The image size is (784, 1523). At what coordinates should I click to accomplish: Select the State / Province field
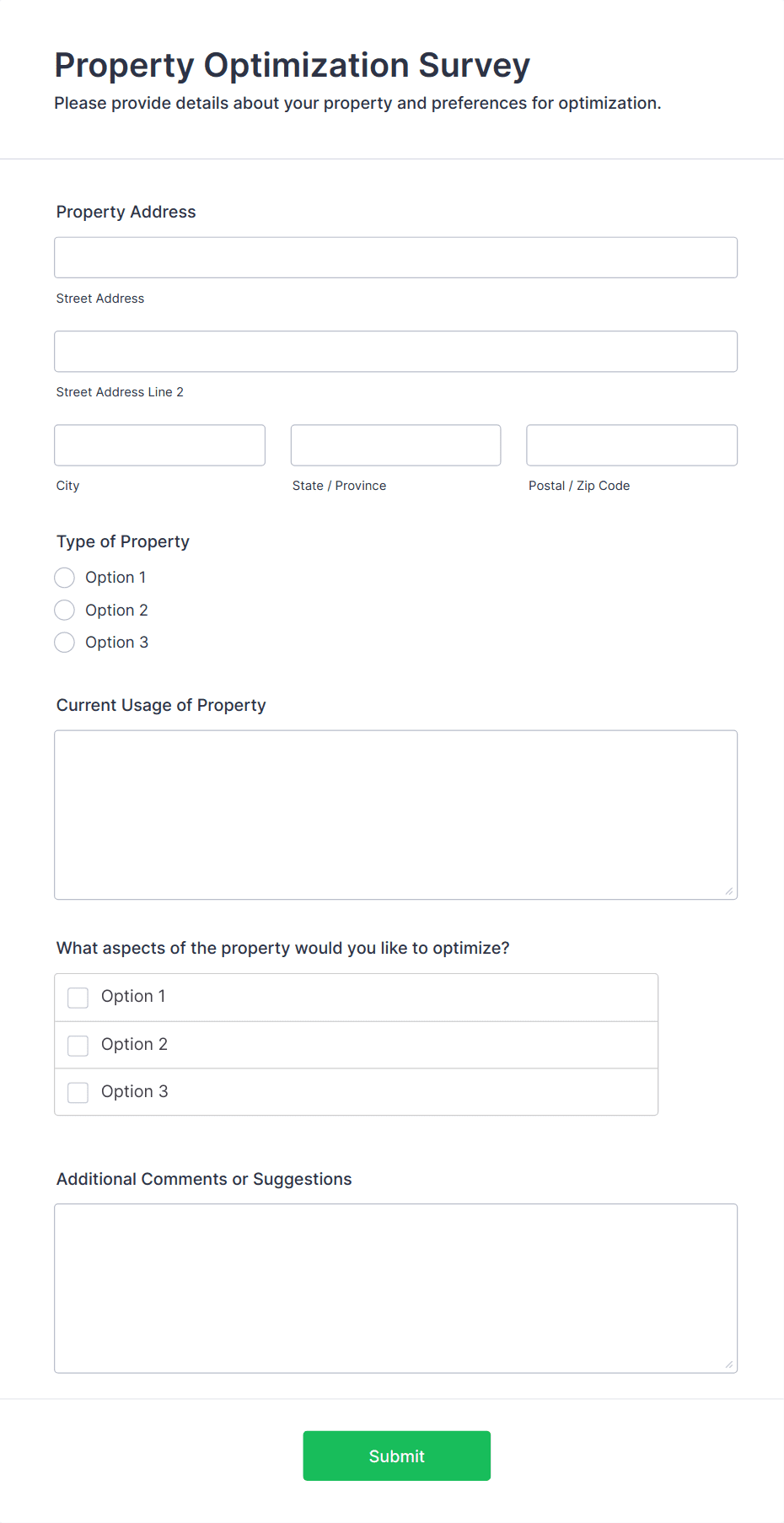coord(395,445)
